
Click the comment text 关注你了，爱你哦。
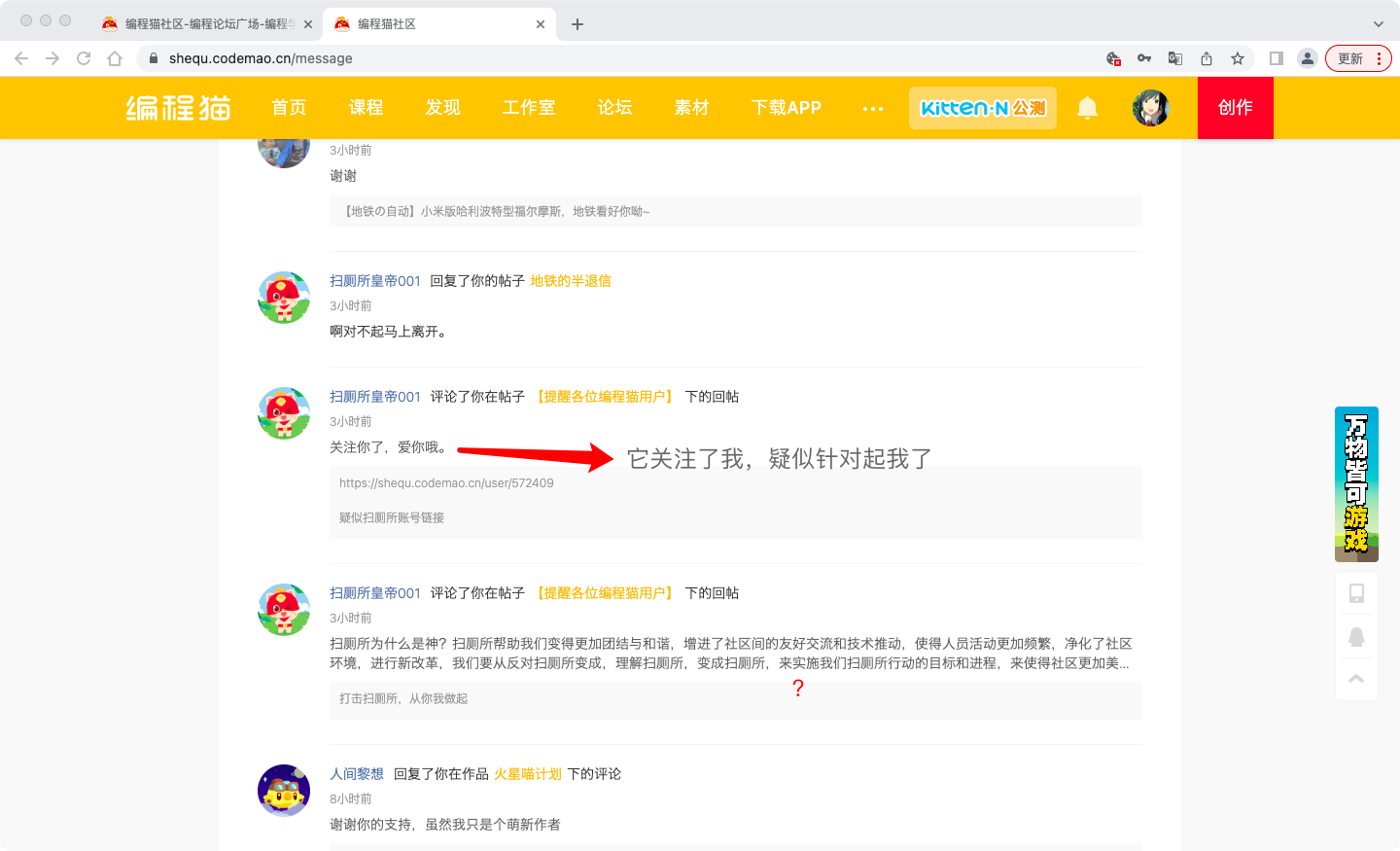pyautogui.click(x=388, y=447)
